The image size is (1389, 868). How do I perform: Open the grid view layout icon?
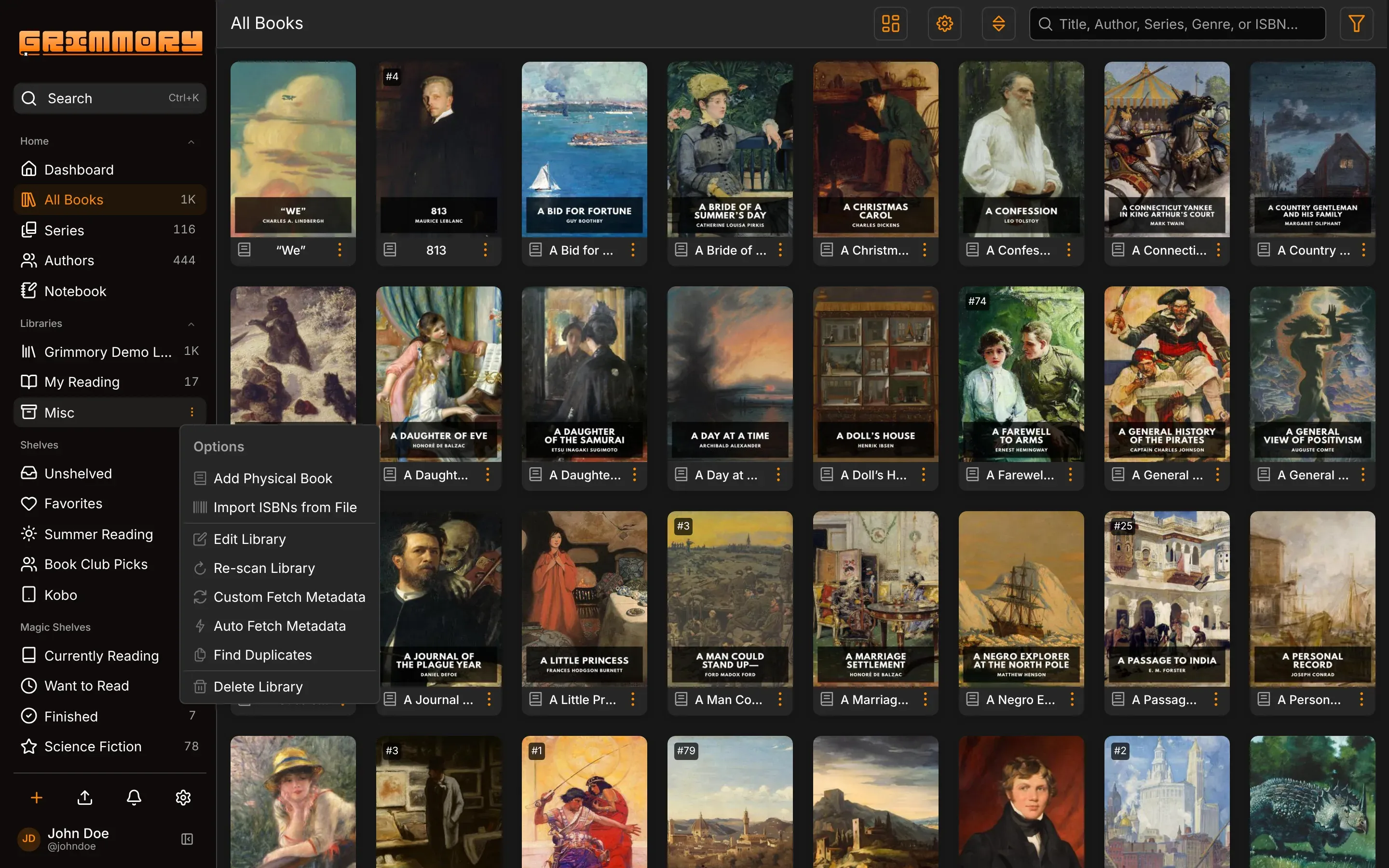coord(890,24)
